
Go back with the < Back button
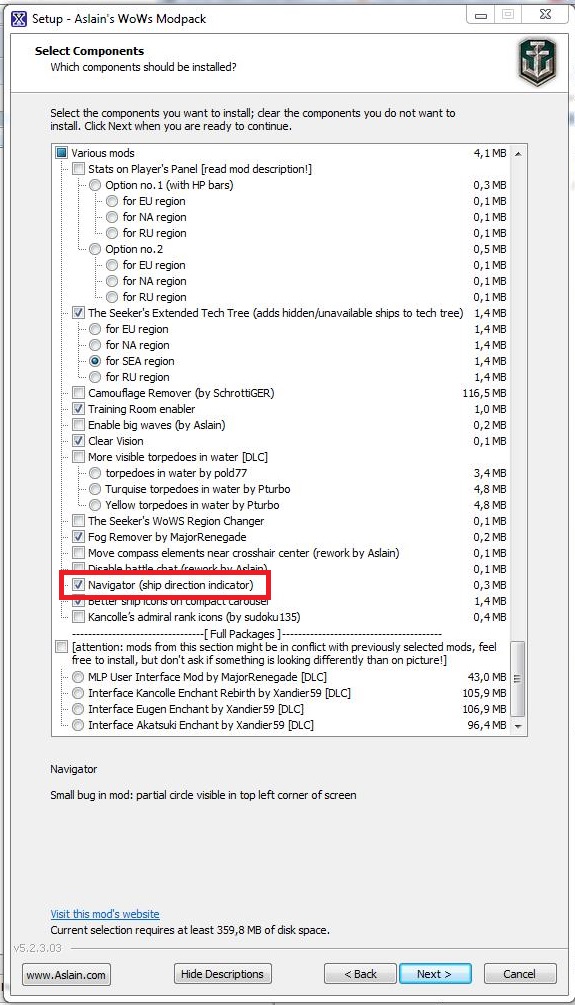click(360, 974)
